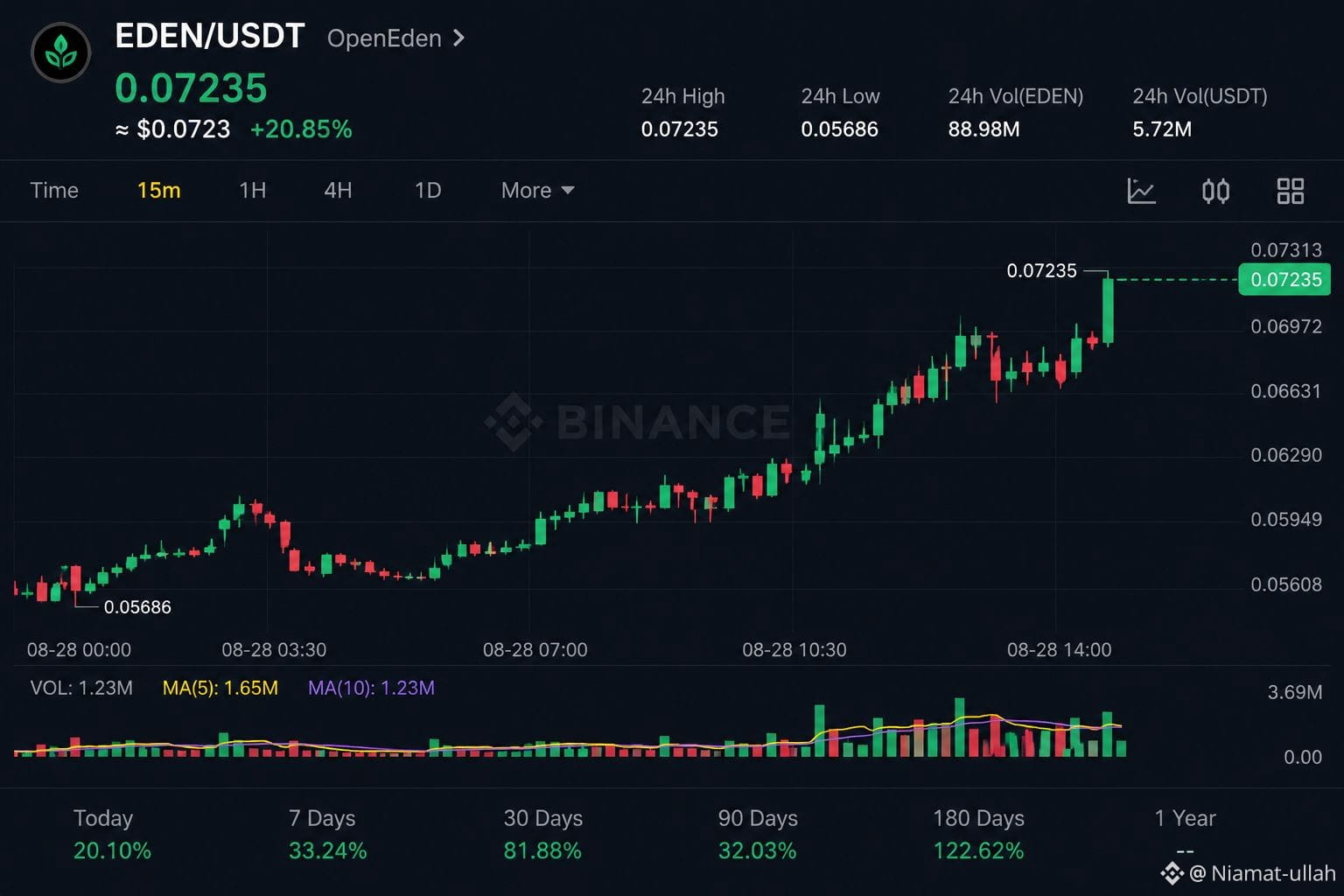Screen dimensions: 1344x896
Task: Click the 3.69M volume axis label
Action: [x=1294, y=693]
